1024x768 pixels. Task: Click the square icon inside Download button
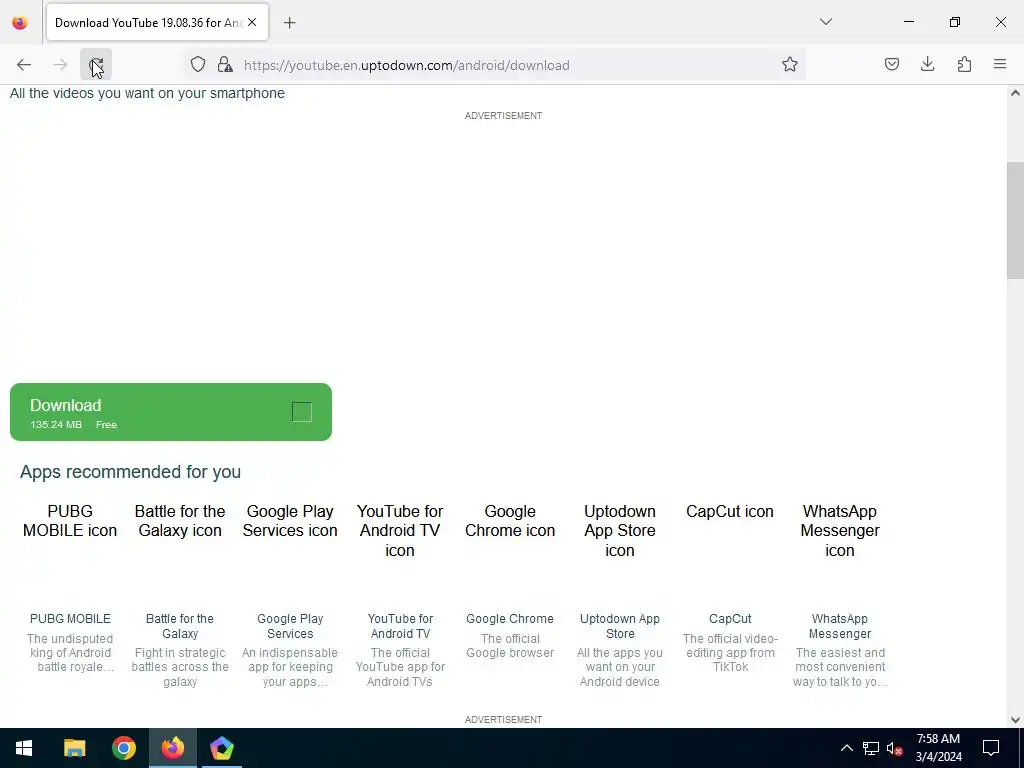click(x=302, y=412)
